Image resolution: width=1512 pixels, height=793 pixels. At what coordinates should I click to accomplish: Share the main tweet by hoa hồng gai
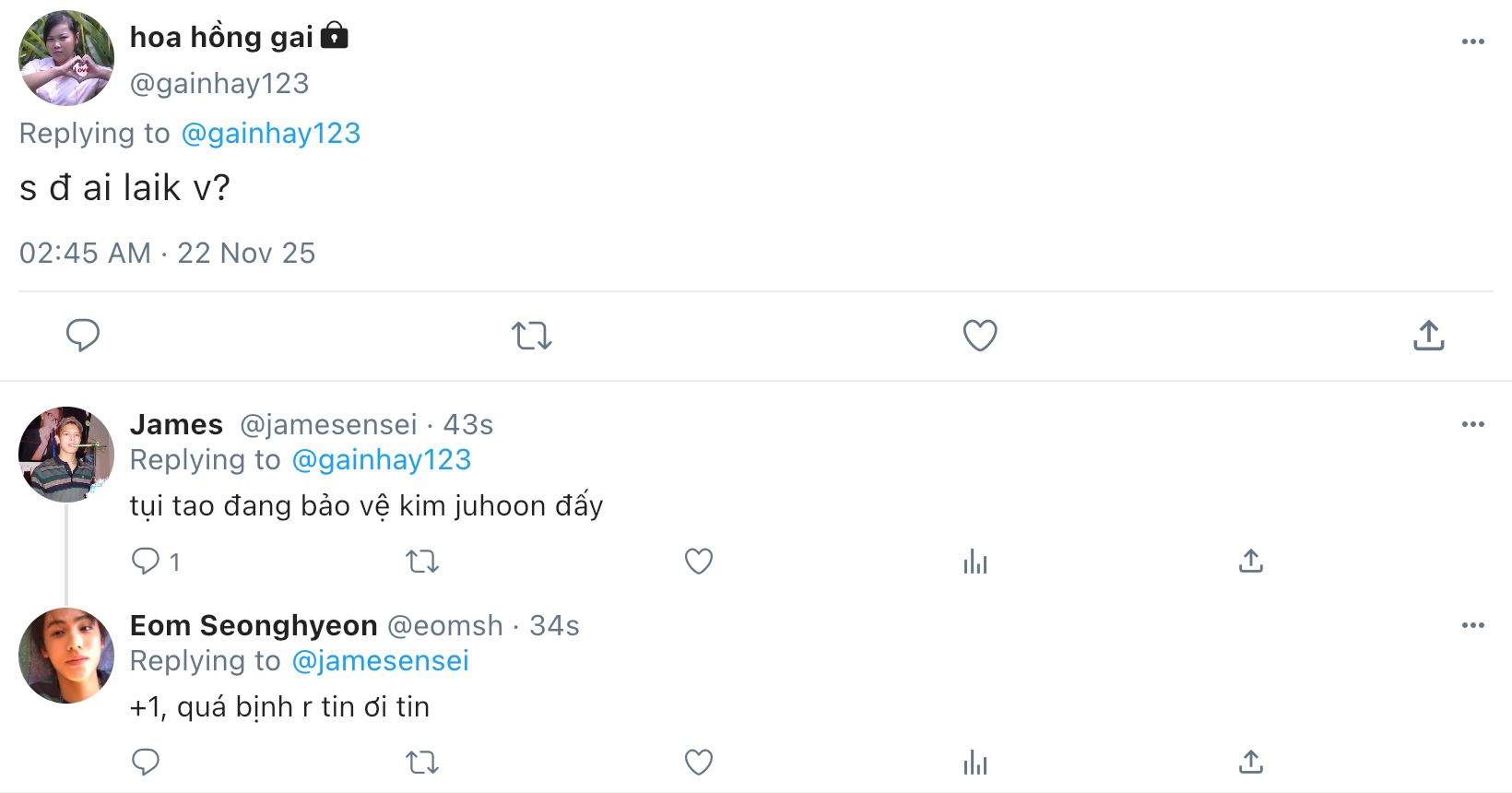click(1428, 335)
